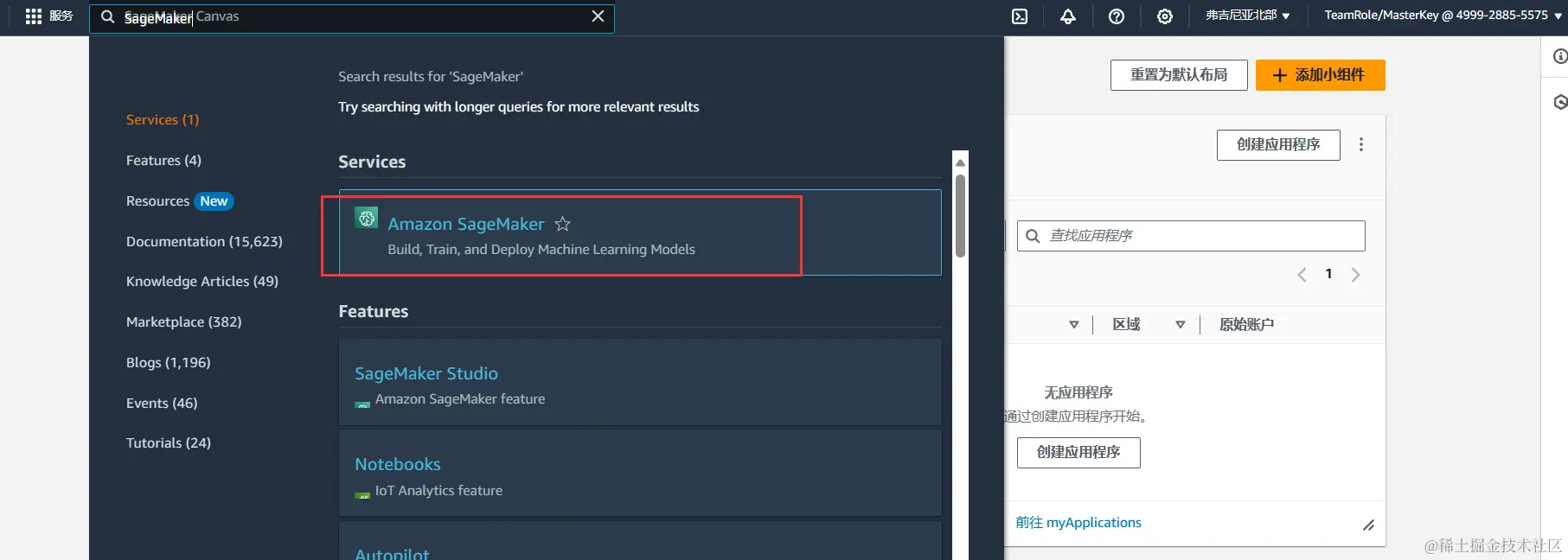
Task: Open the hexagon icon on right edge
Action: coord(1559,102)
